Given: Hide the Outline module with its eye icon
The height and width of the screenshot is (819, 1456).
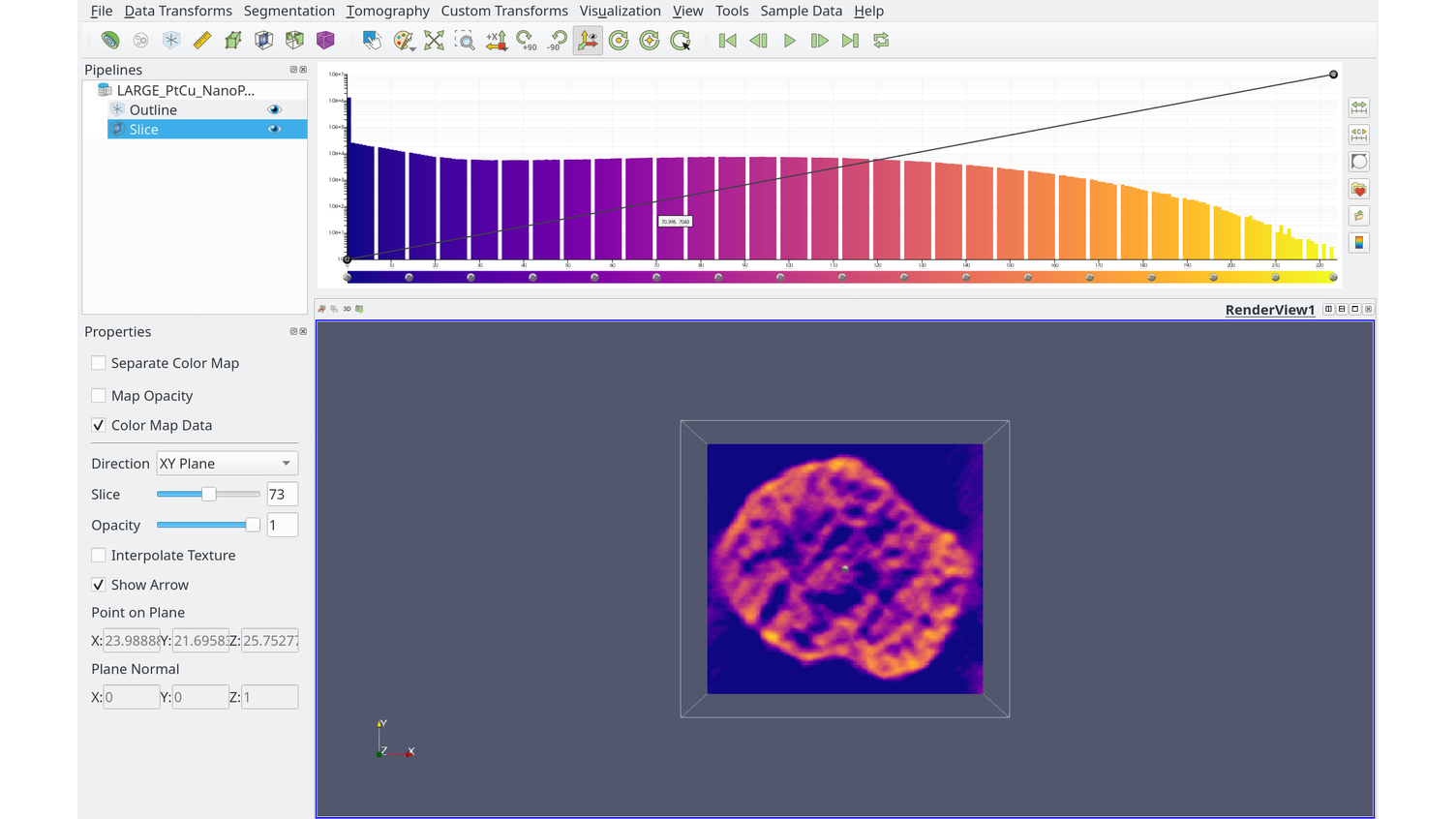Looking at the screenshot, I should [274, 109].
